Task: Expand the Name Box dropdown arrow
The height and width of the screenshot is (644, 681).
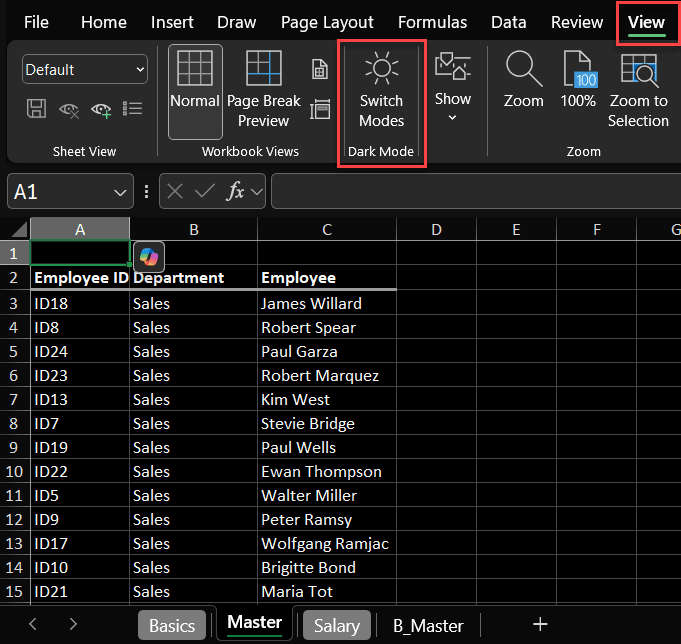Action: coord(120,192)
